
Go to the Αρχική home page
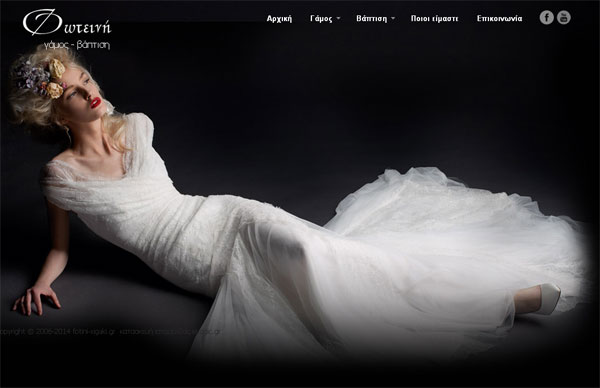point(279,18)
